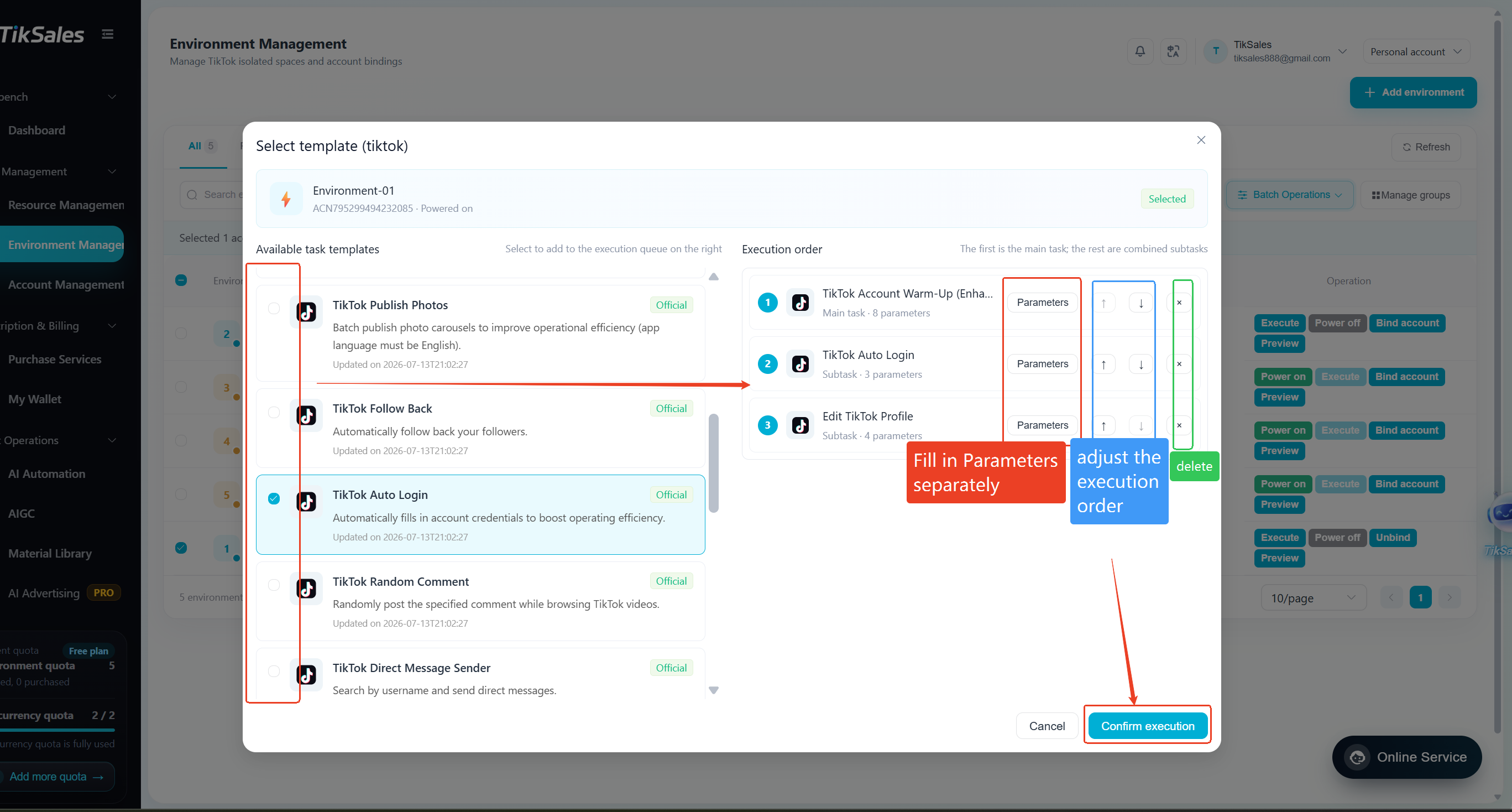
Task: Click the notification bell icon
Action: click(1140, 51)
